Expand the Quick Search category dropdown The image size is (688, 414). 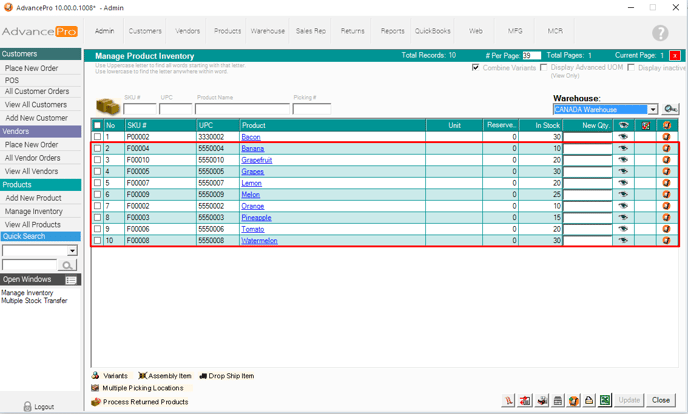coord(72,251)
